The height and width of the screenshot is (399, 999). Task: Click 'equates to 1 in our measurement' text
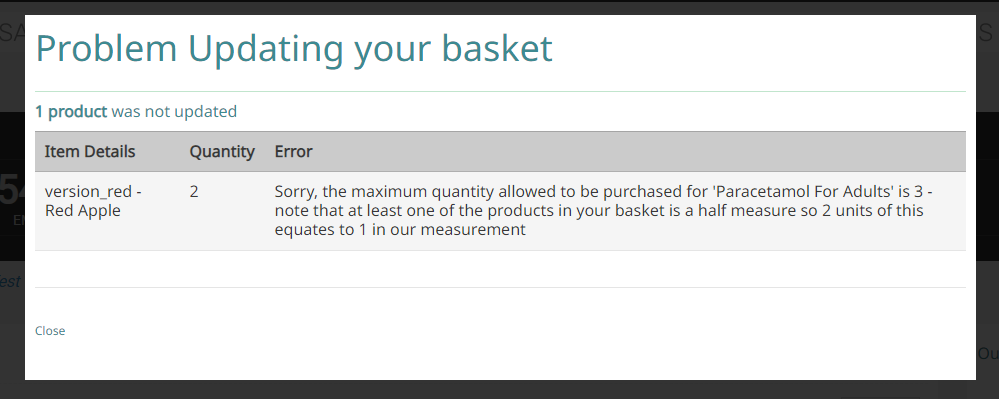pyautogui.click(x=400, y=229)
